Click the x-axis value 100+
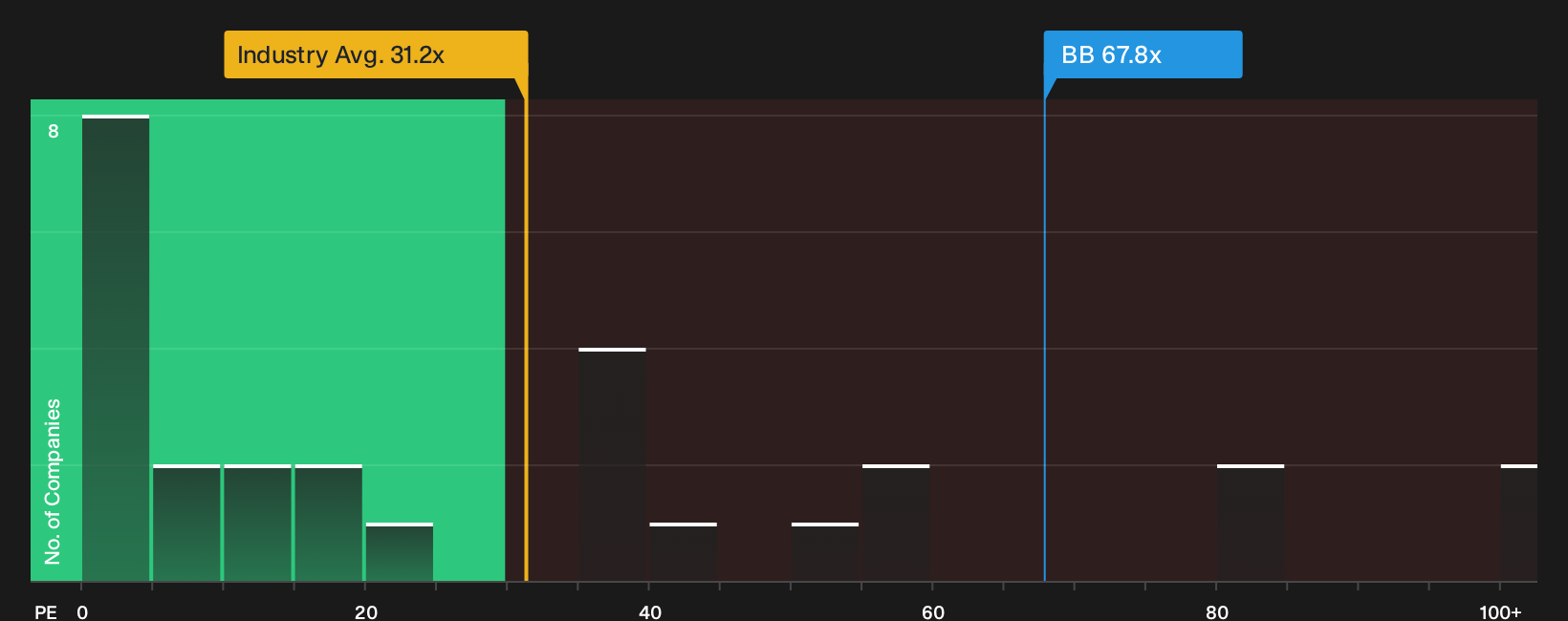Image resolution: width=1568 pixels, height=621 pixels. pos(1500,612)
